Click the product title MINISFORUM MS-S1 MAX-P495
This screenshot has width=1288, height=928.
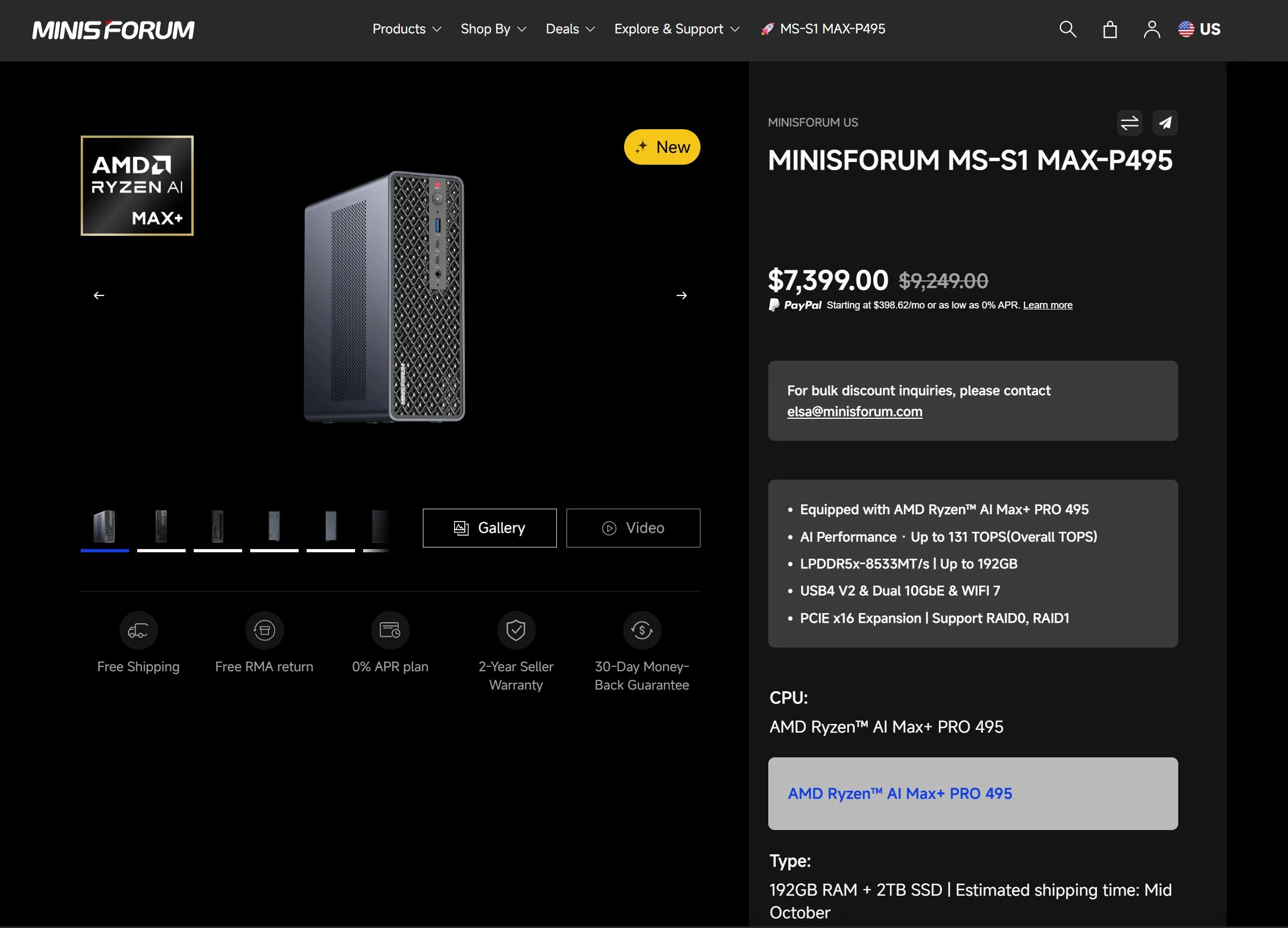(x=970, y=160)
